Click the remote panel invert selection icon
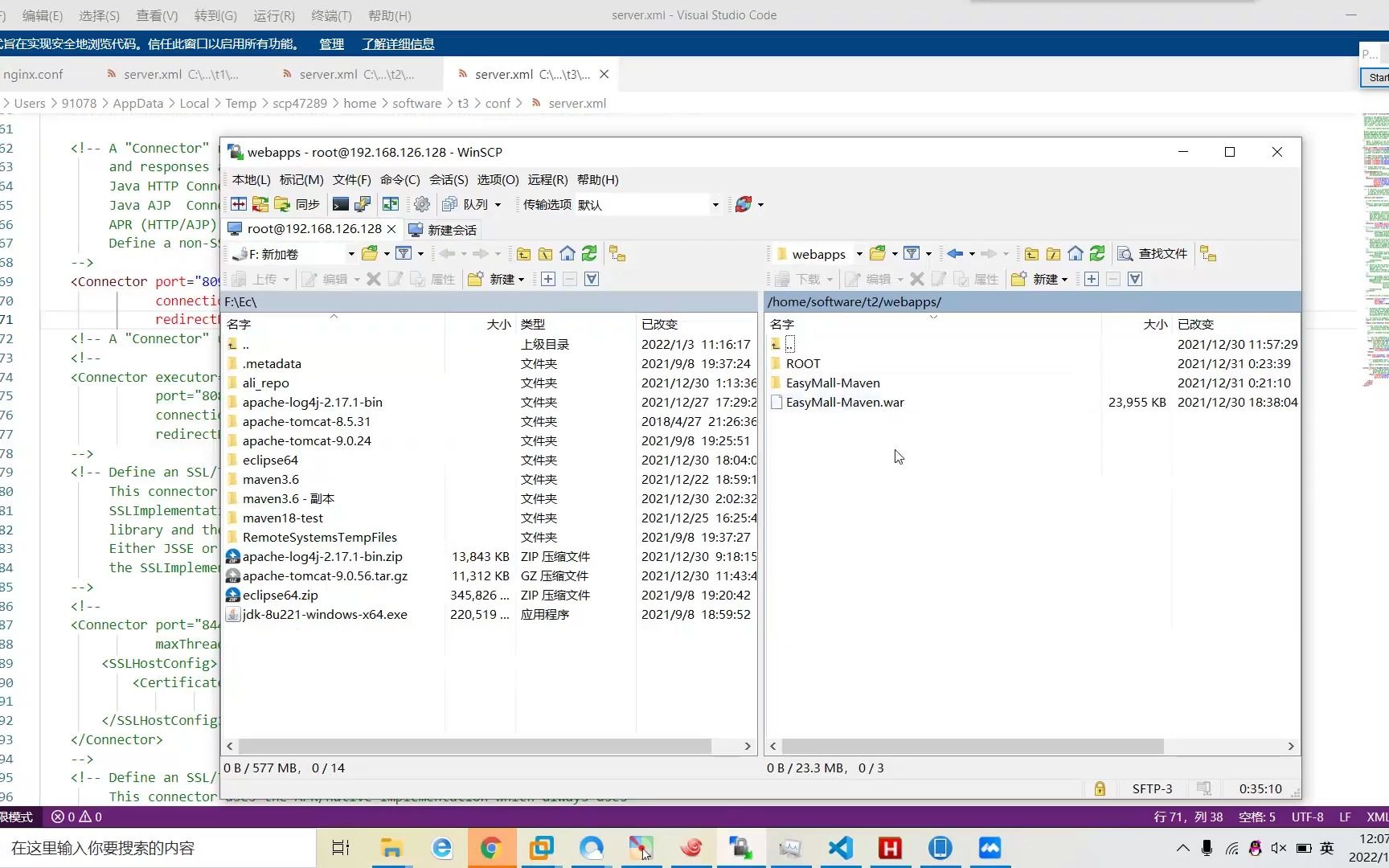1389x868 pixels. point(1135,279)
